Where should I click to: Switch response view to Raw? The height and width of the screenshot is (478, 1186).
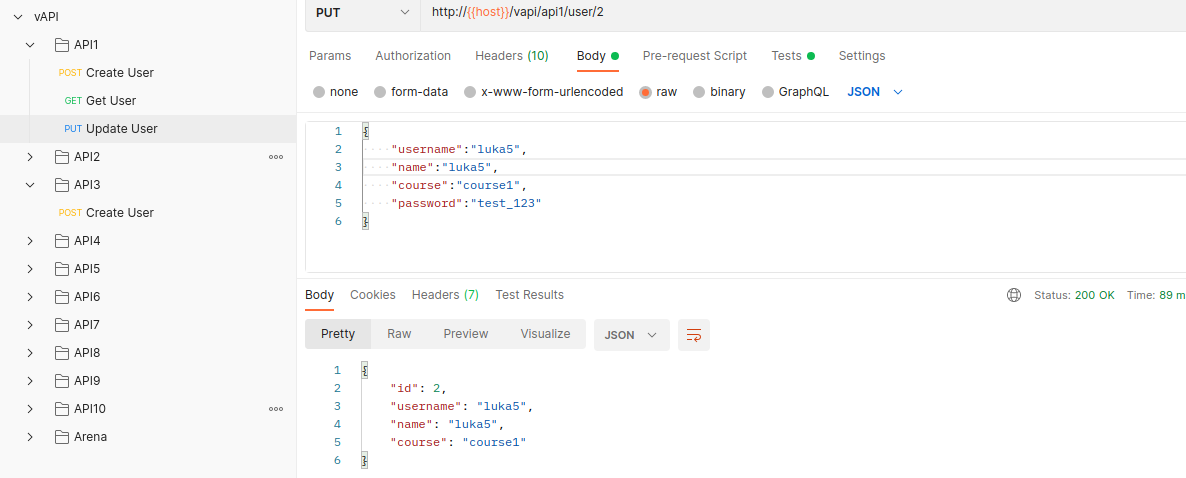tap(399, 334)
